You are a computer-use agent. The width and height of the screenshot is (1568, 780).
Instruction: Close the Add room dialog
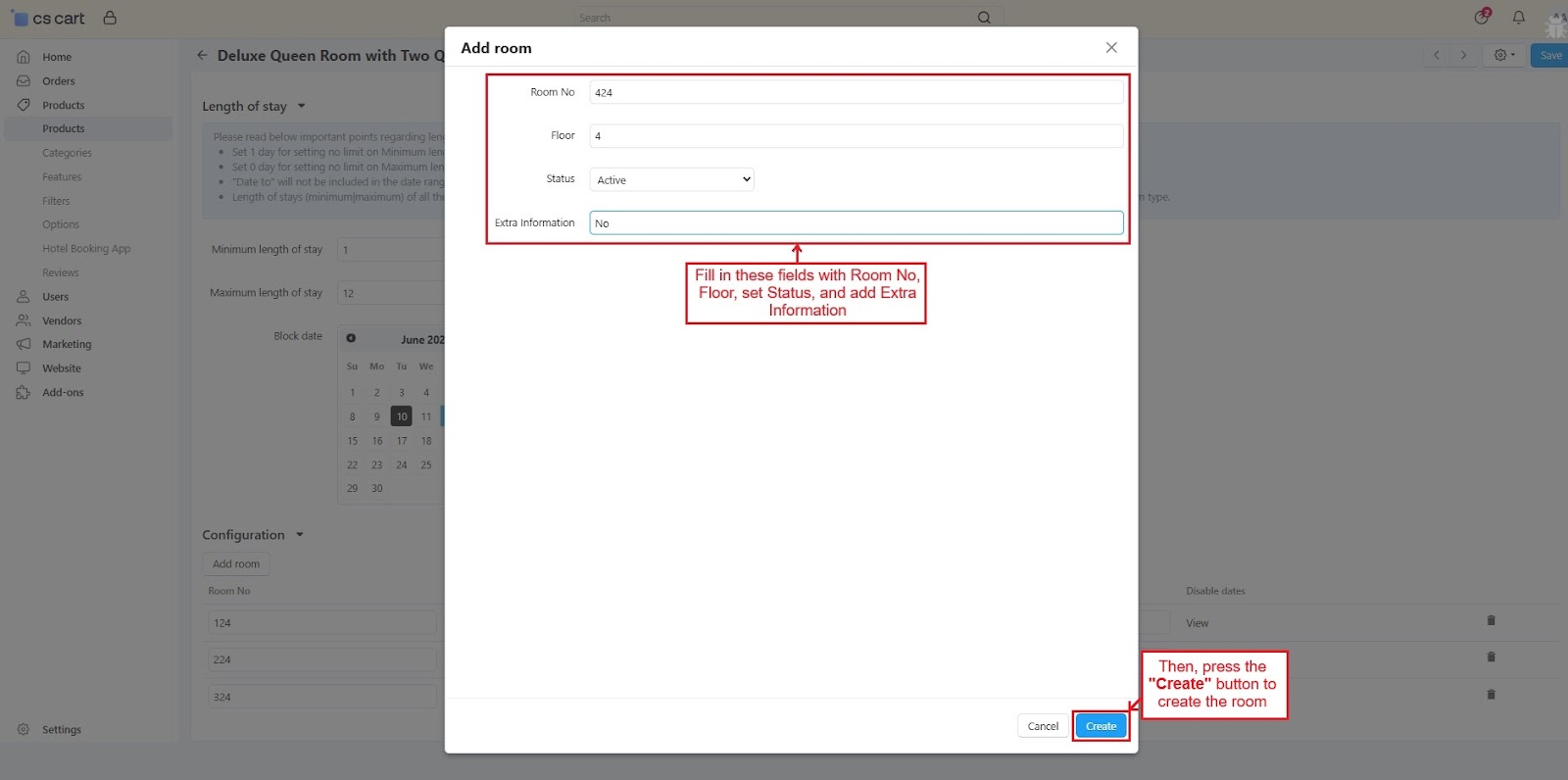pyautogui.click(x=1111, y=48)
